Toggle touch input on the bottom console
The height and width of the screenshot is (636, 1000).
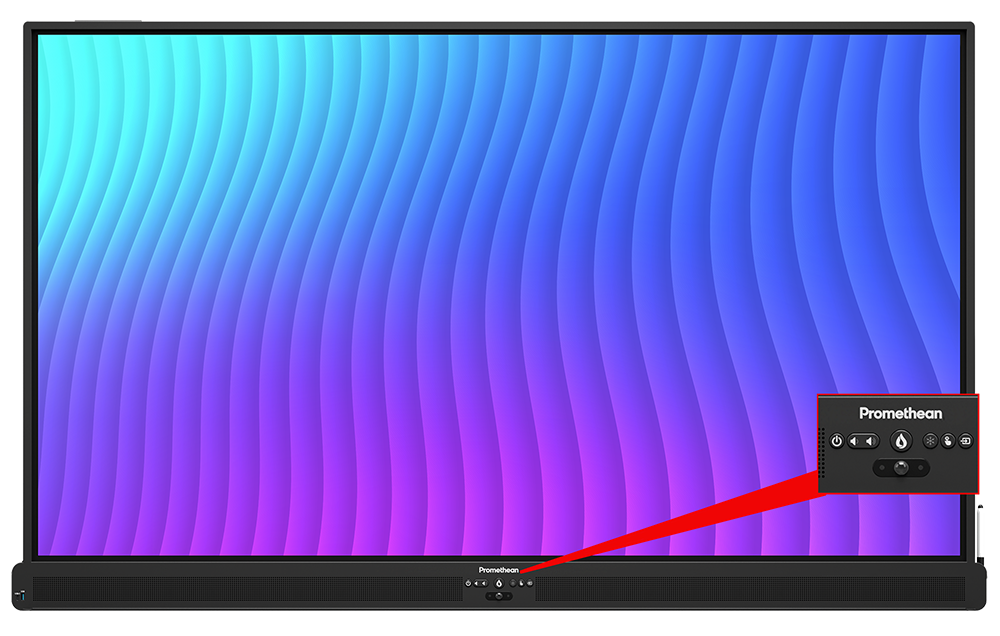pyautogui.click(x=521, y=582)
